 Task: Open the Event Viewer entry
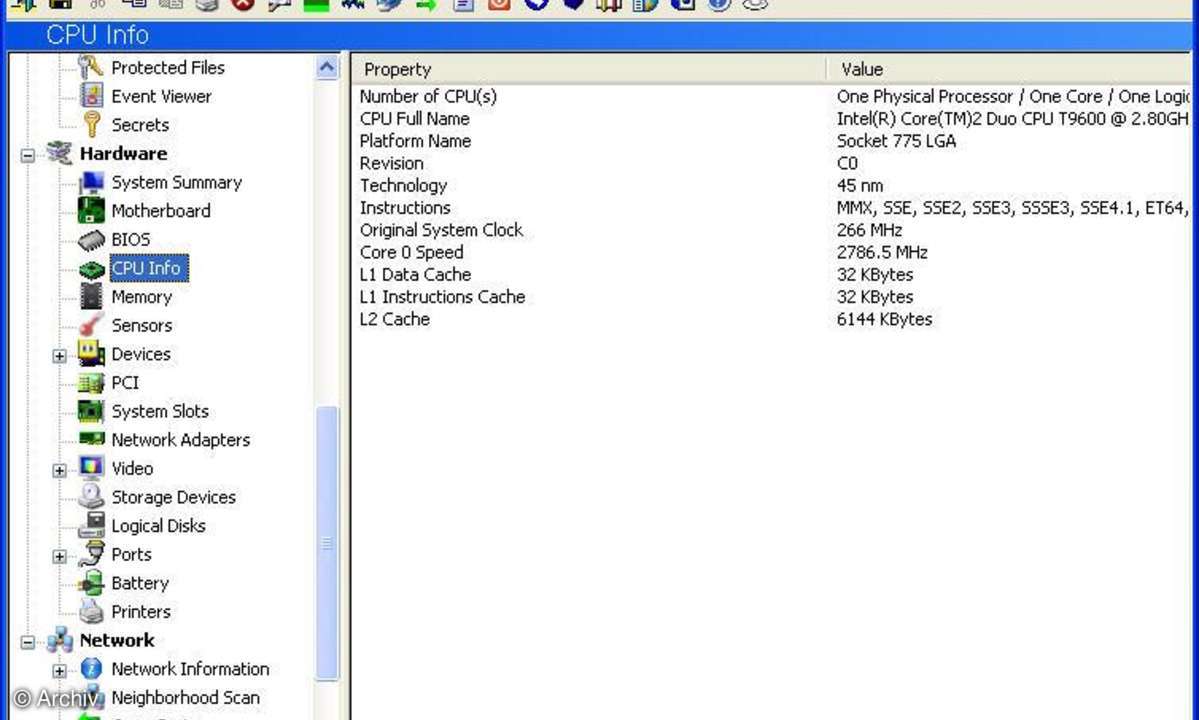(x=161, y=96)
